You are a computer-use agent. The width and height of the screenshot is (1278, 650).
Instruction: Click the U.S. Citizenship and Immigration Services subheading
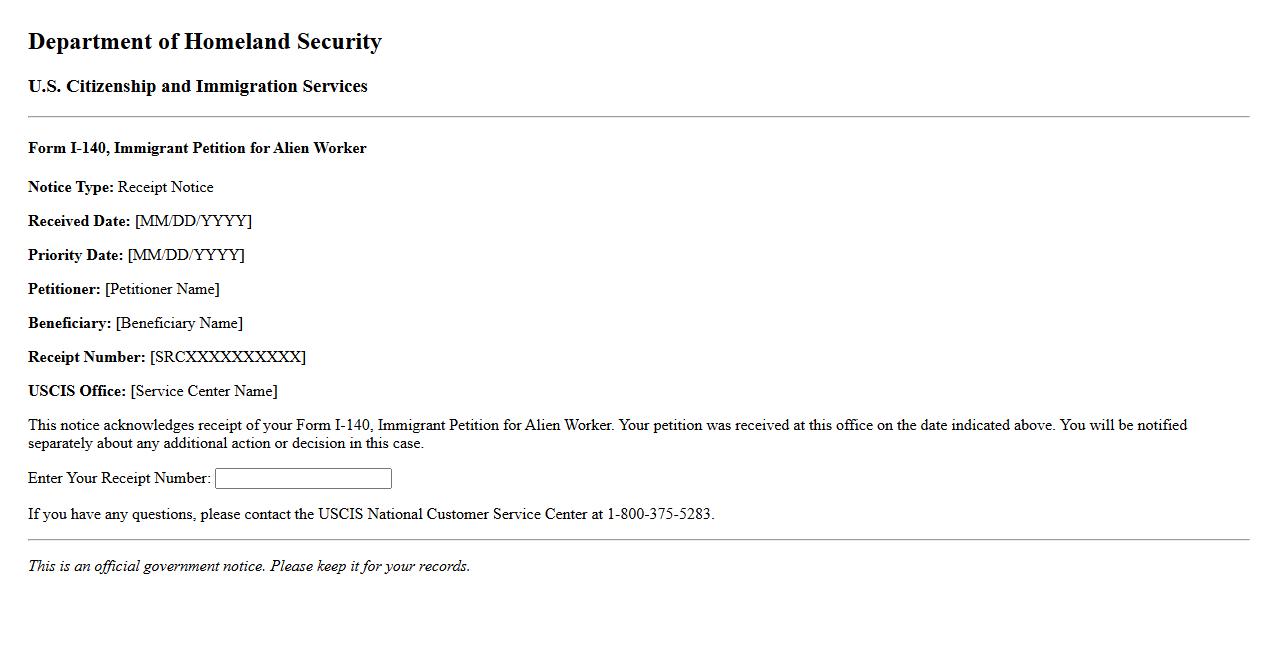click(x=198, y=87)
